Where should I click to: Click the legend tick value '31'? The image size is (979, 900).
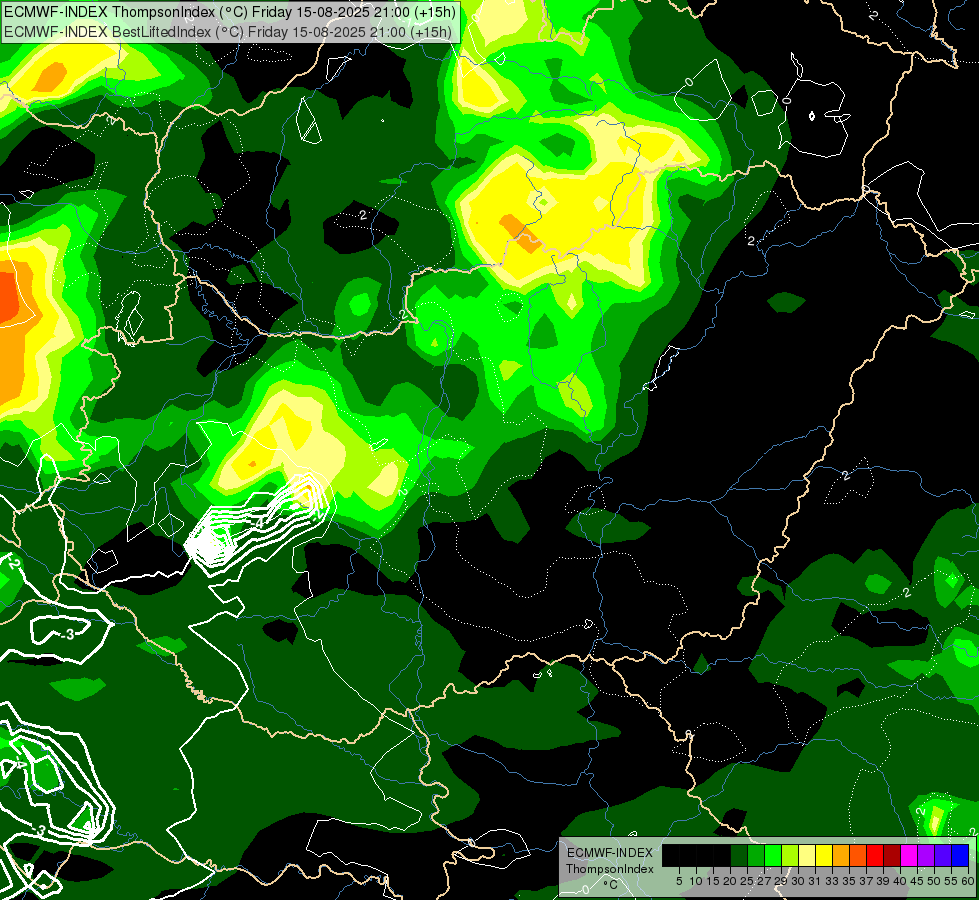coord(815,881)
